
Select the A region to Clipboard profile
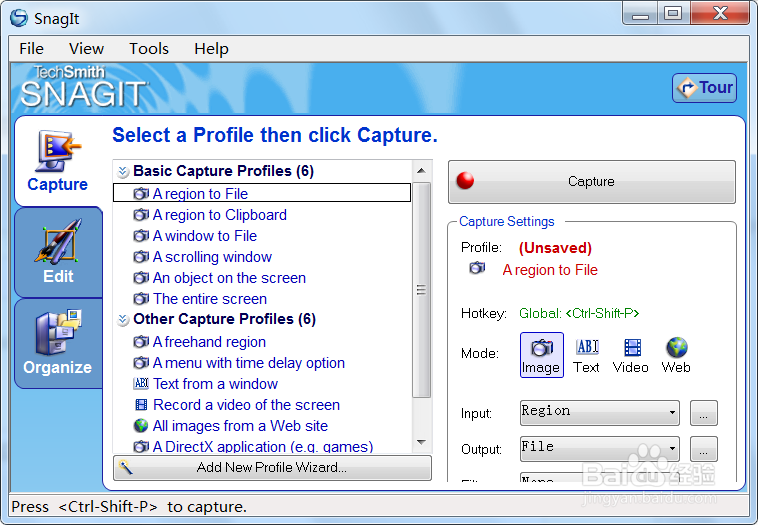point(219,215)
